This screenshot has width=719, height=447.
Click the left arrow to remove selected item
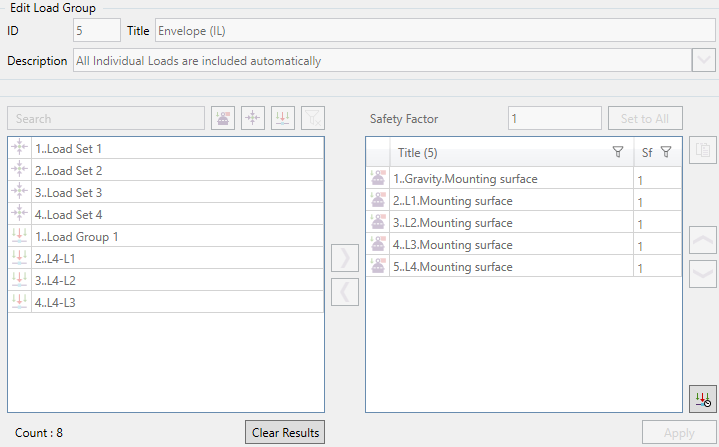(x=344, y=291)
